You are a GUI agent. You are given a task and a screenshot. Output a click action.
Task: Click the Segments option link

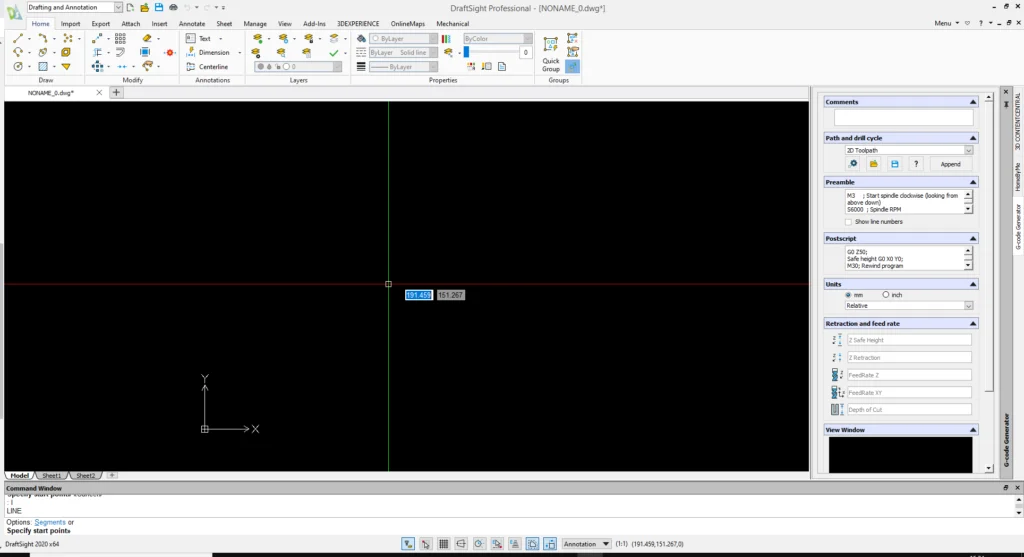point(51,522)
